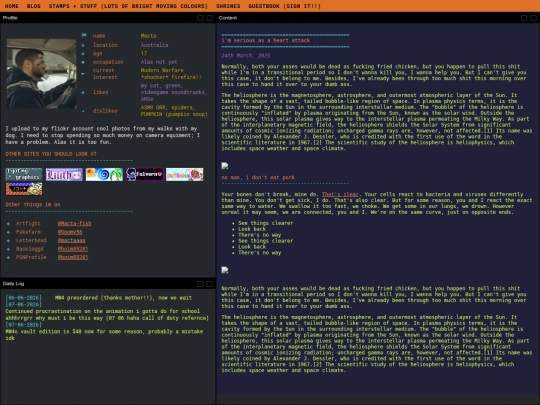Select subheading 'no man, i don't eat pork'
Screen dimensions: 540x405
click(x=258, y=178)
